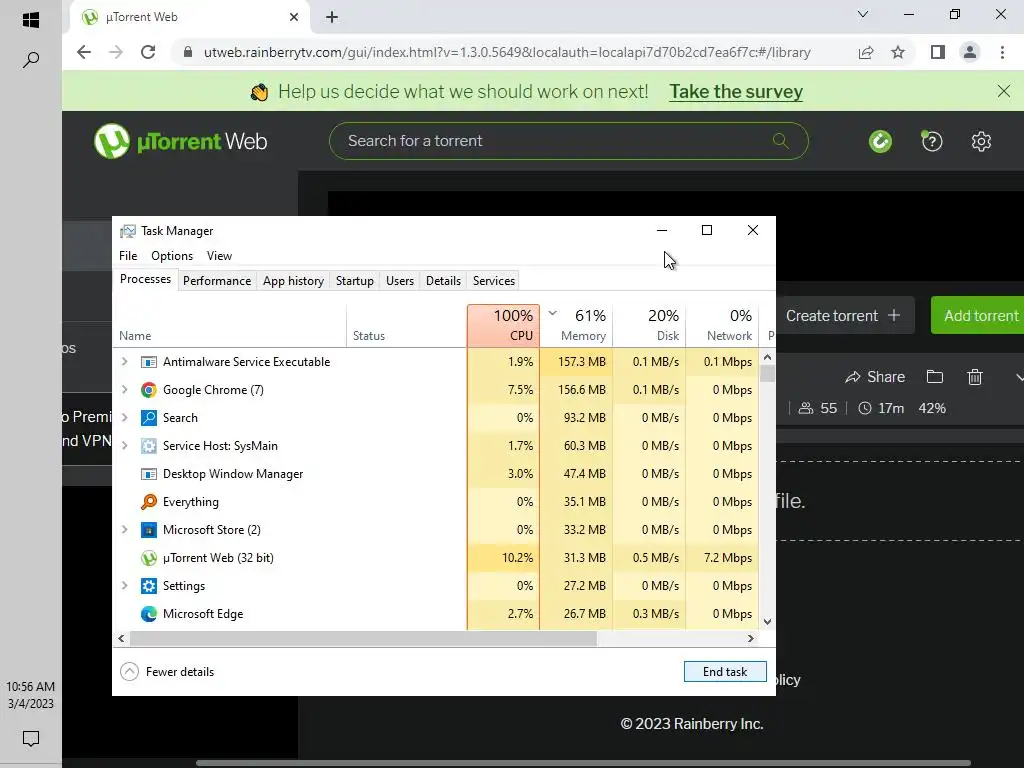Delete the torrent with trash icon
1024x768 pixels.
tap(974, 377)
